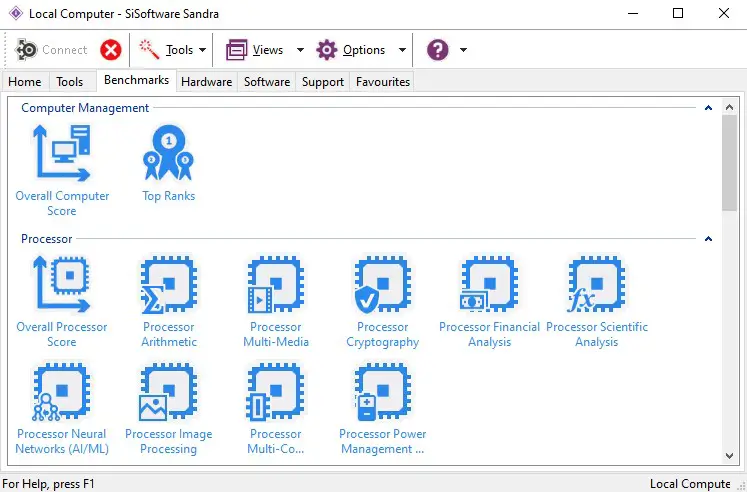Click the scrollbar down arrow

[729, 456]
